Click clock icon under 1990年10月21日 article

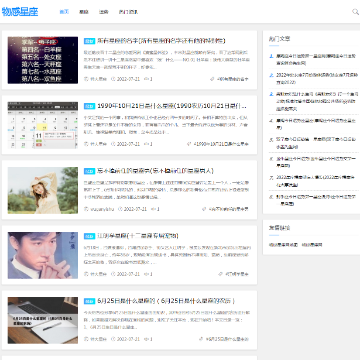coord(113,144)
